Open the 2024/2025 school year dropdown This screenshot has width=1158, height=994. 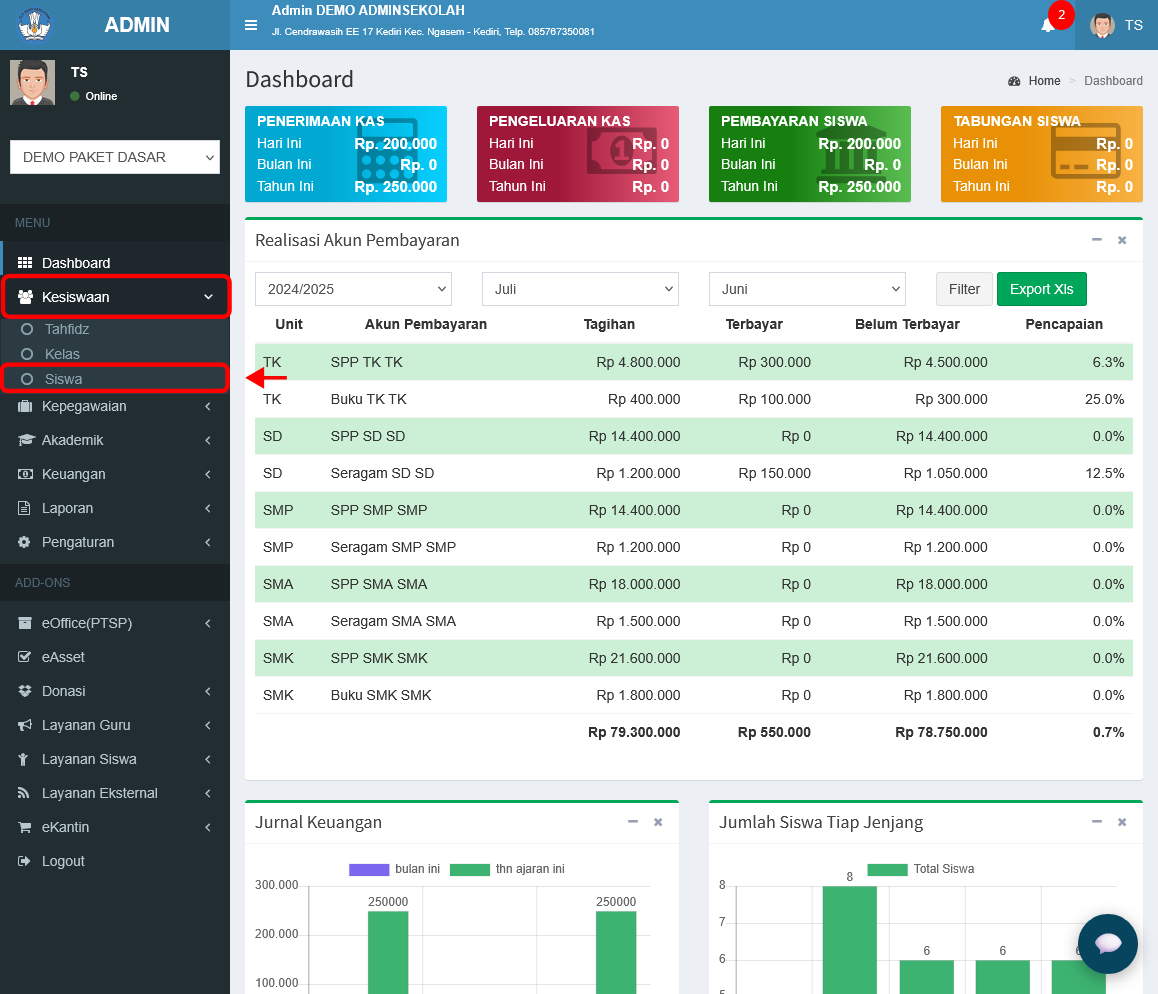(x=353, y=289)
